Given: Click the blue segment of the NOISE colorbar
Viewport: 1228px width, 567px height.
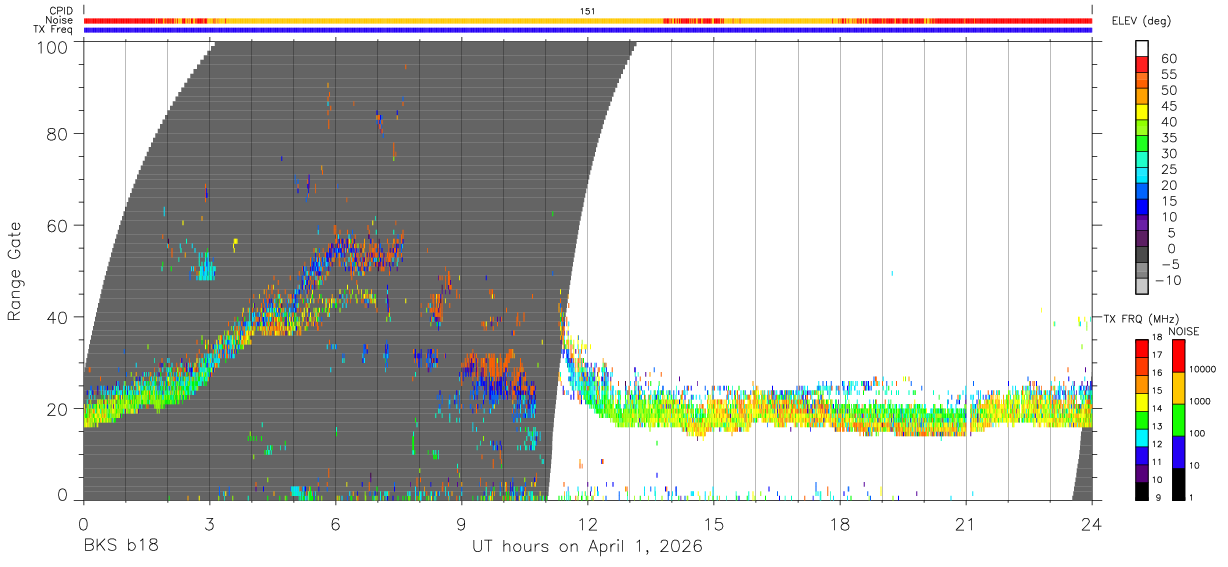Looking at the screenshot, I should pos(1179,451).
